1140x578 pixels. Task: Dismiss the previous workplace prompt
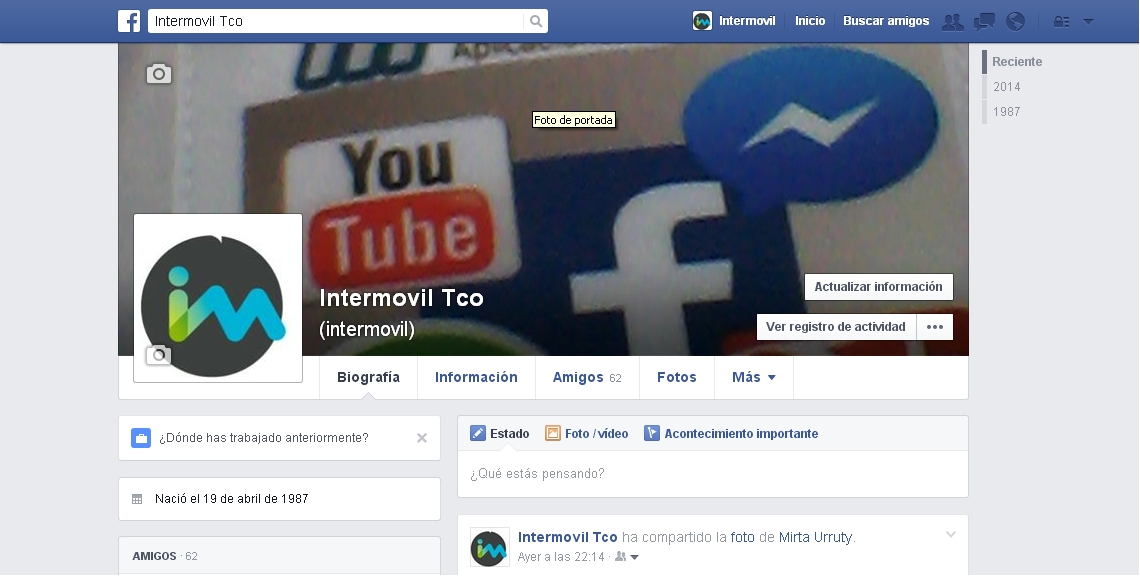click(422, 438)
